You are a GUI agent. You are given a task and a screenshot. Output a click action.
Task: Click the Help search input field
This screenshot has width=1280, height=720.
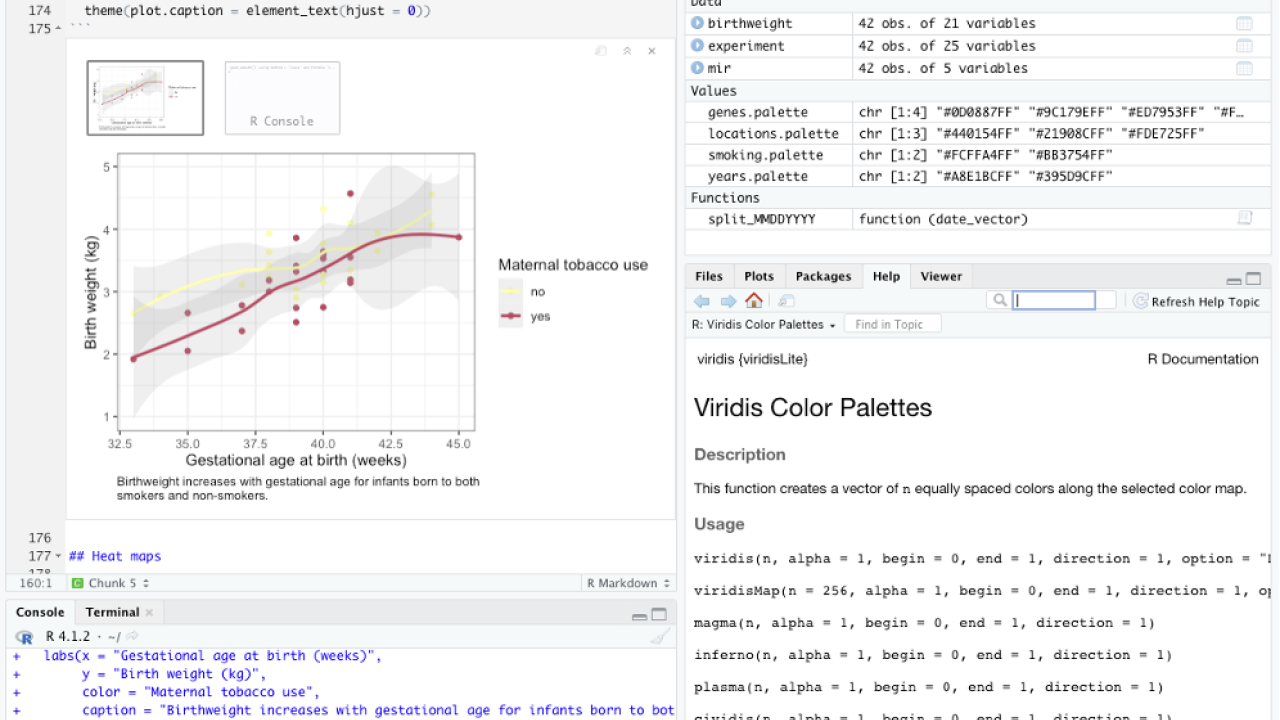(x=1053, y=300)
